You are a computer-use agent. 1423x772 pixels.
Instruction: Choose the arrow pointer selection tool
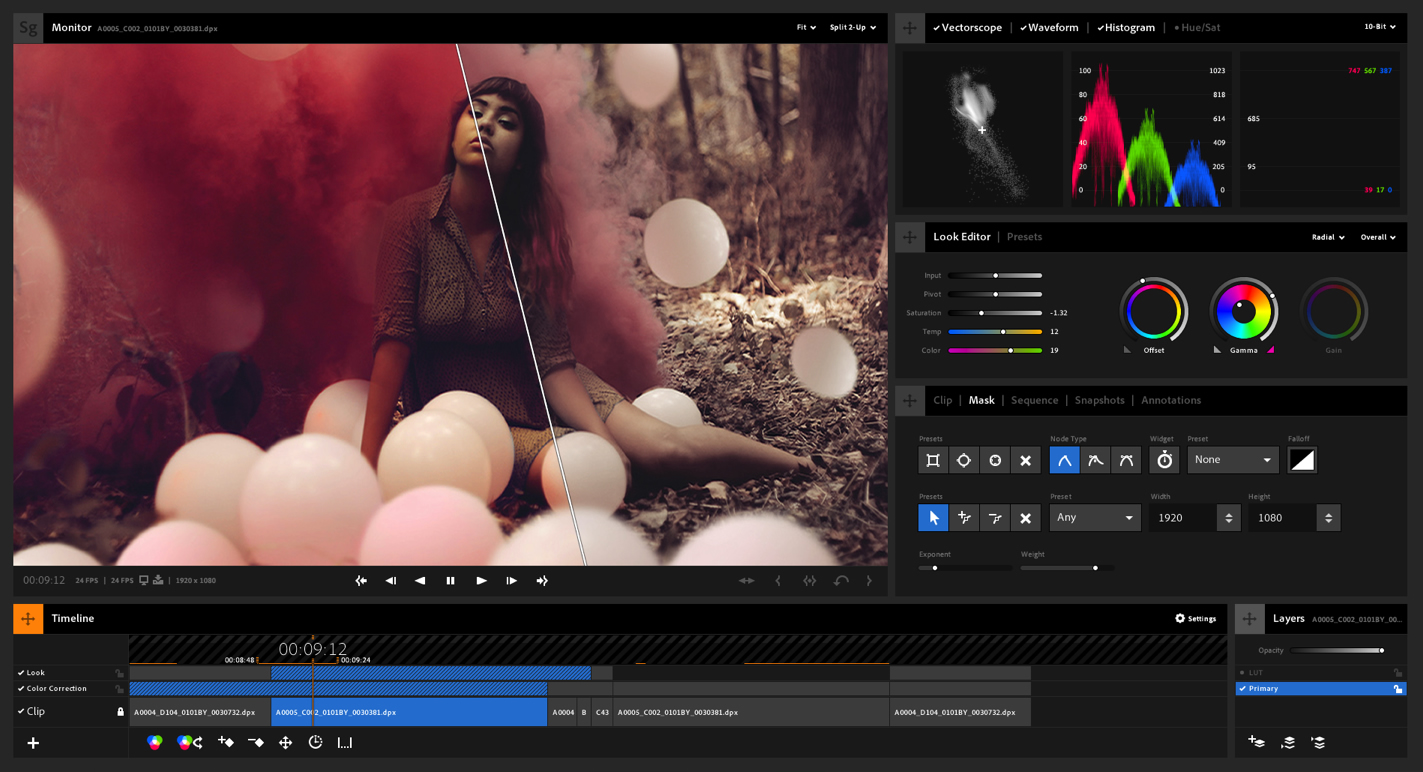click(933, 518)
